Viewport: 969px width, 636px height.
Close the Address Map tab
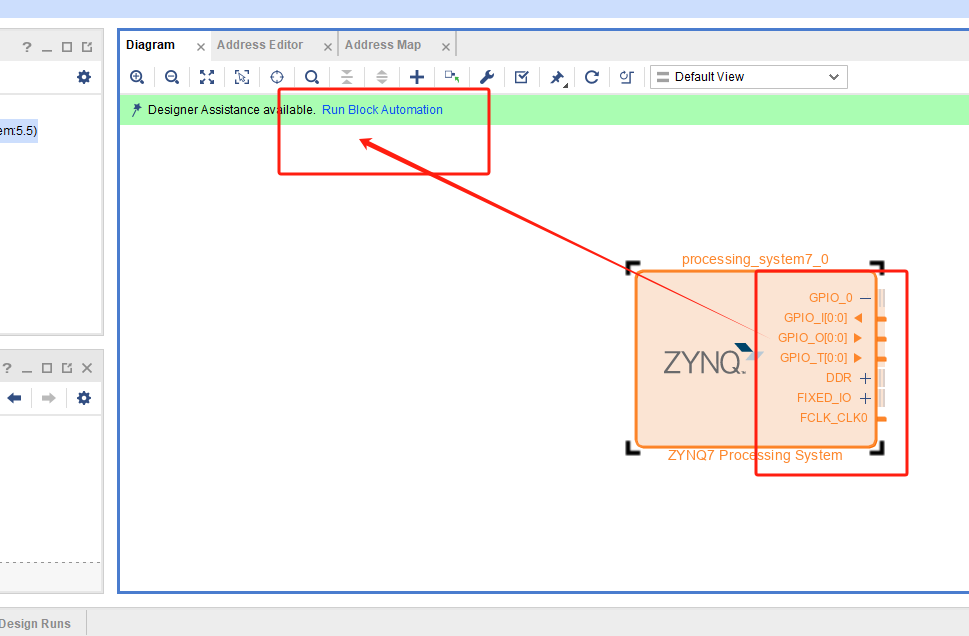[446, 47]
